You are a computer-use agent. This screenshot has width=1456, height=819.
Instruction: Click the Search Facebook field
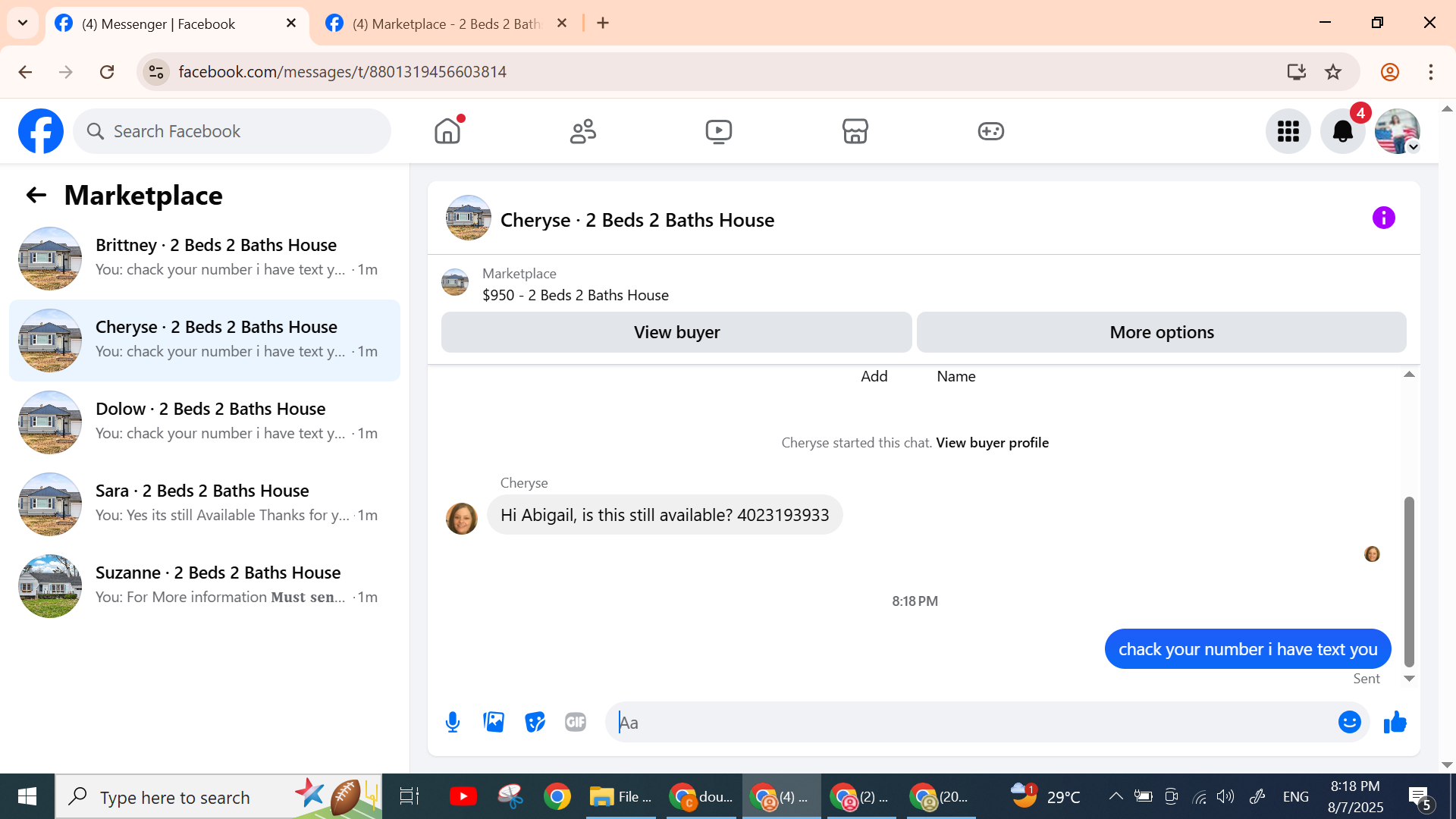click(232, 131)
